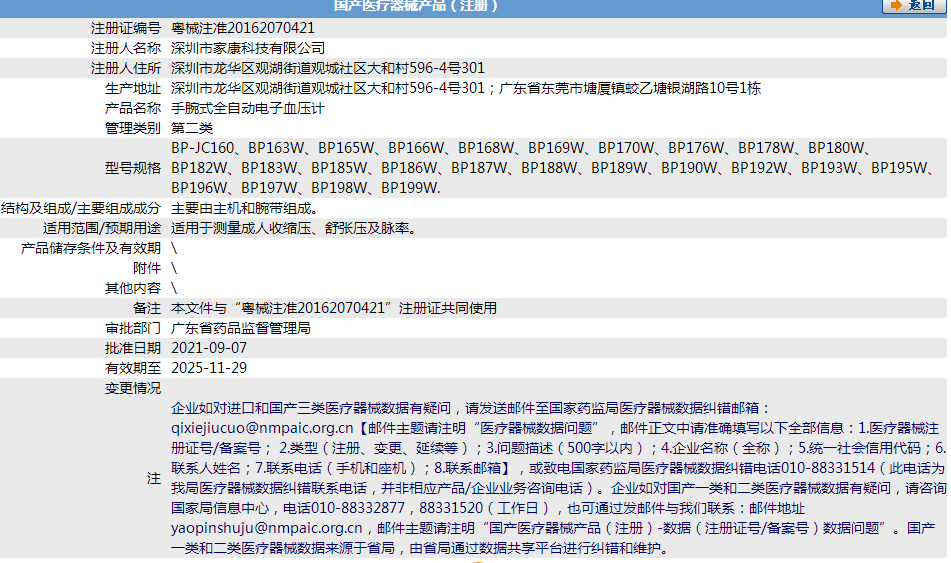Screen dimensions: 951x563
Task: Click the 产品名称 label
Action: click(133, 108)
